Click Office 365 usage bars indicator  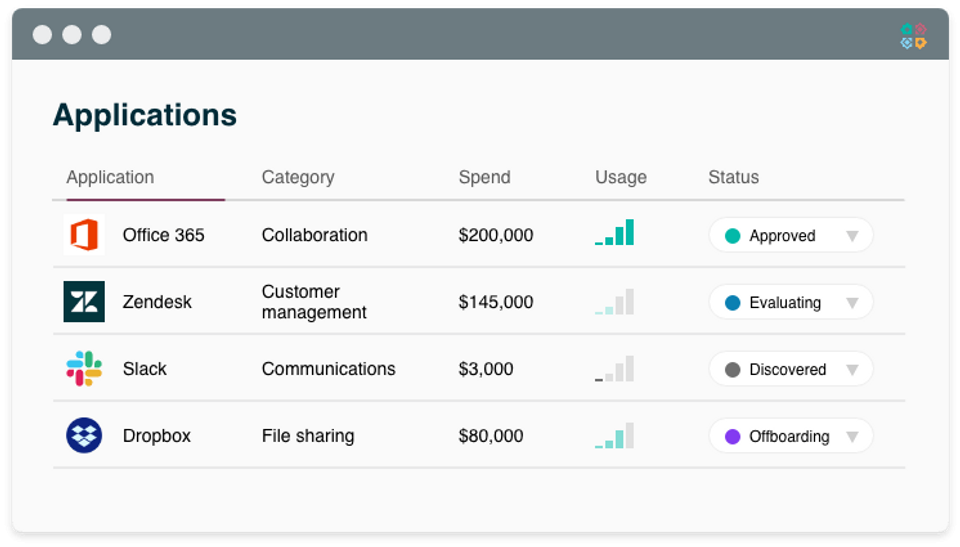(x=614, y=233)
